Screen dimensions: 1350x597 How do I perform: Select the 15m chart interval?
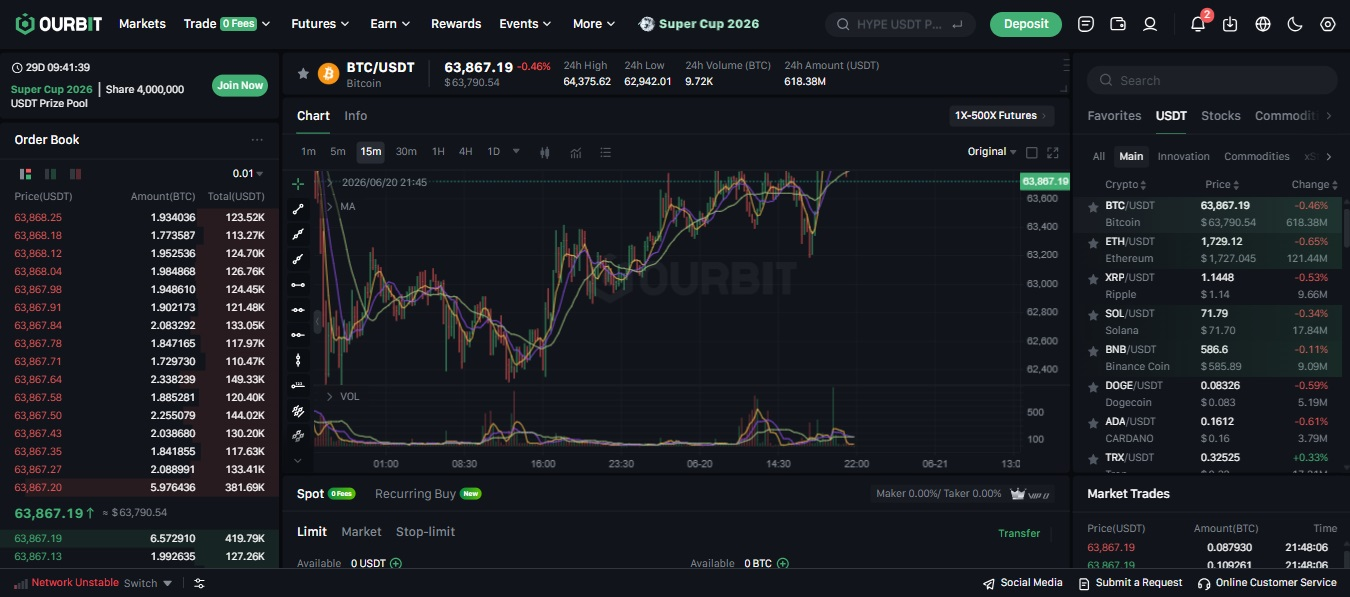[x=371, y=152]
